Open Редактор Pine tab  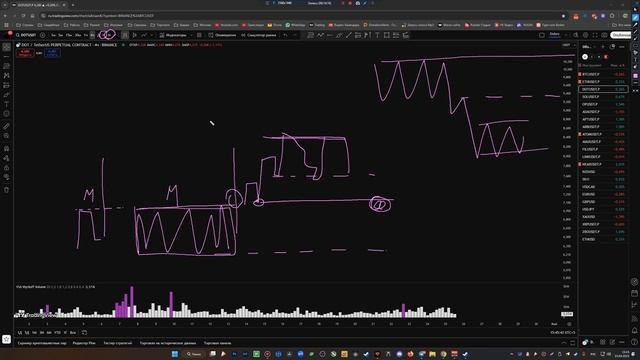84,343
